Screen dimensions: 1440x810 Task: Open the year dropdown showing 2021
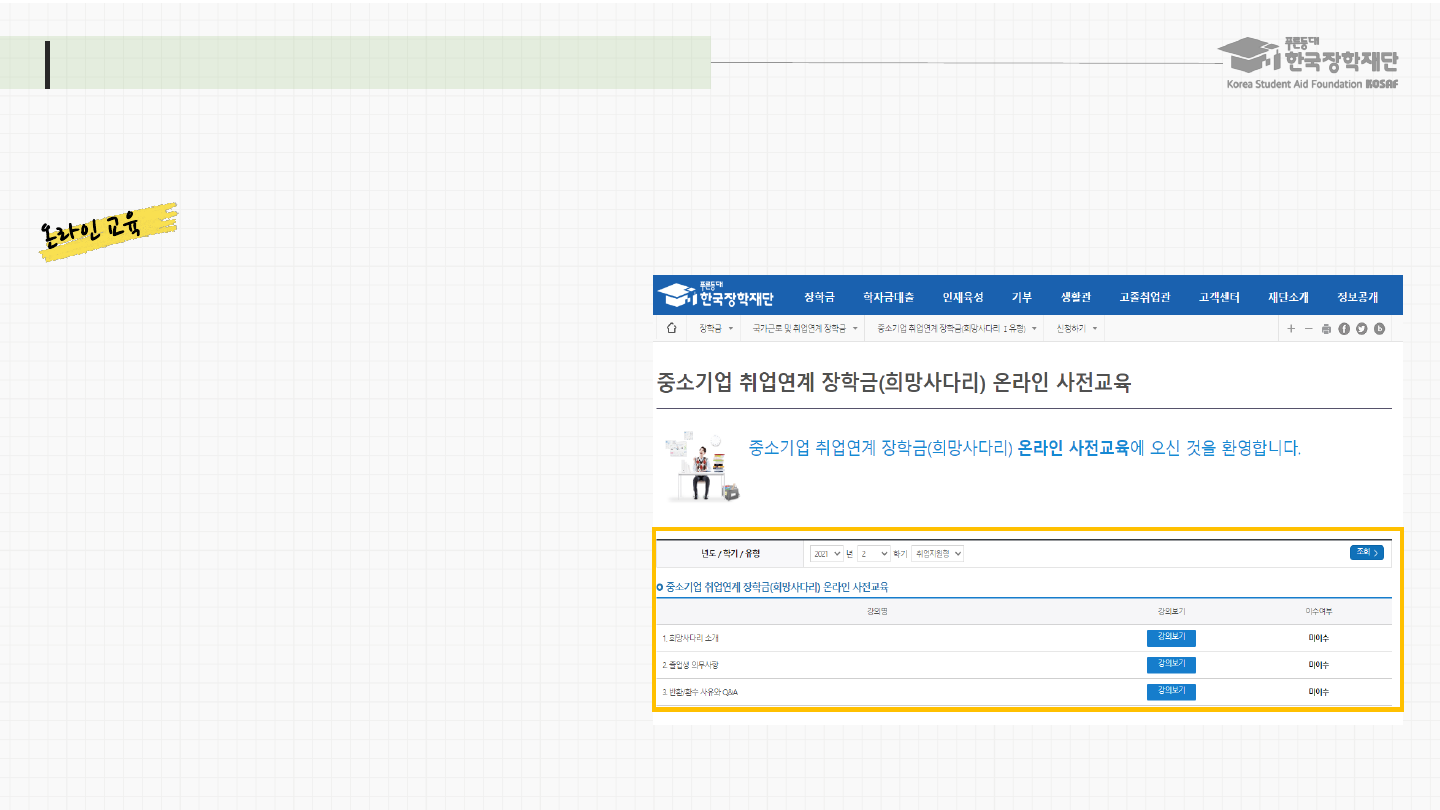tap(826, 553)
